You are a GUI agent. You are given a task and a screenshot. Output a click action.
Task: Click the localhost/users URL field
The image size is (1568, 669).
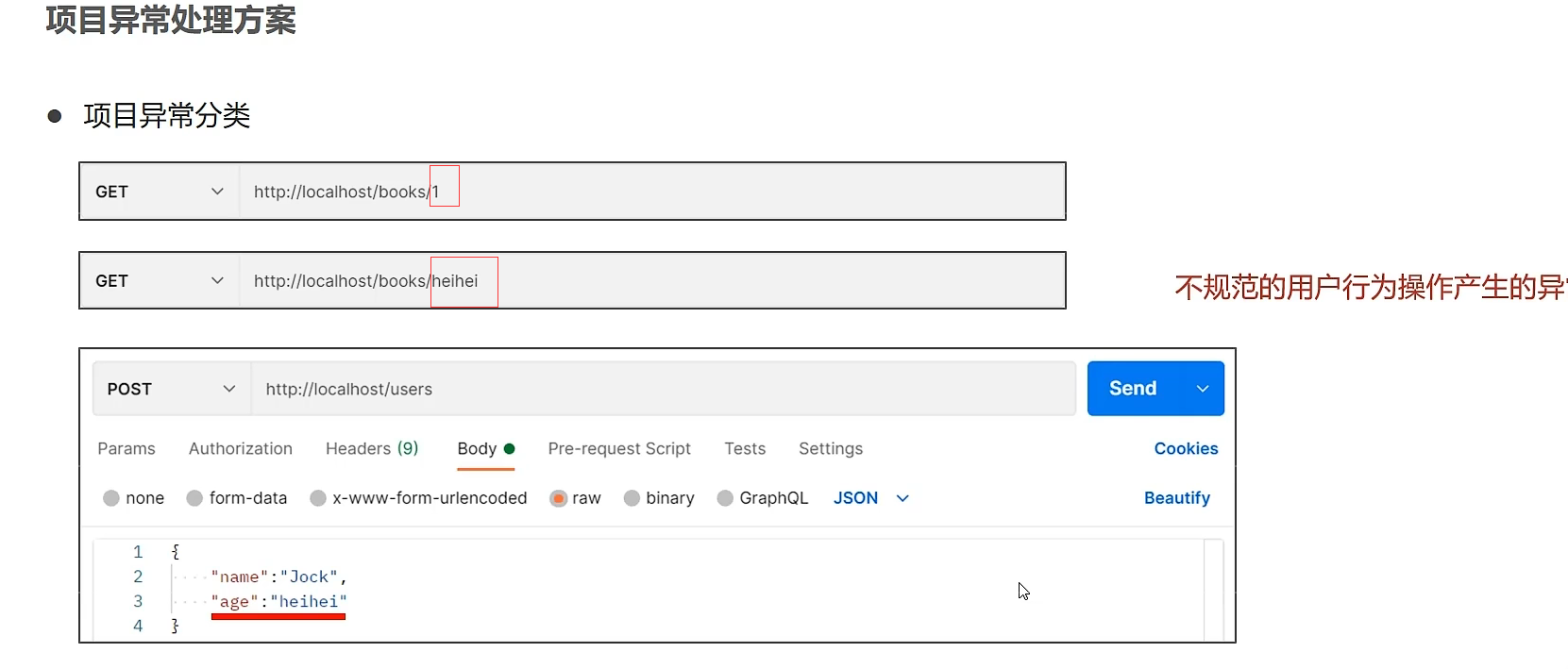(661, 389)
